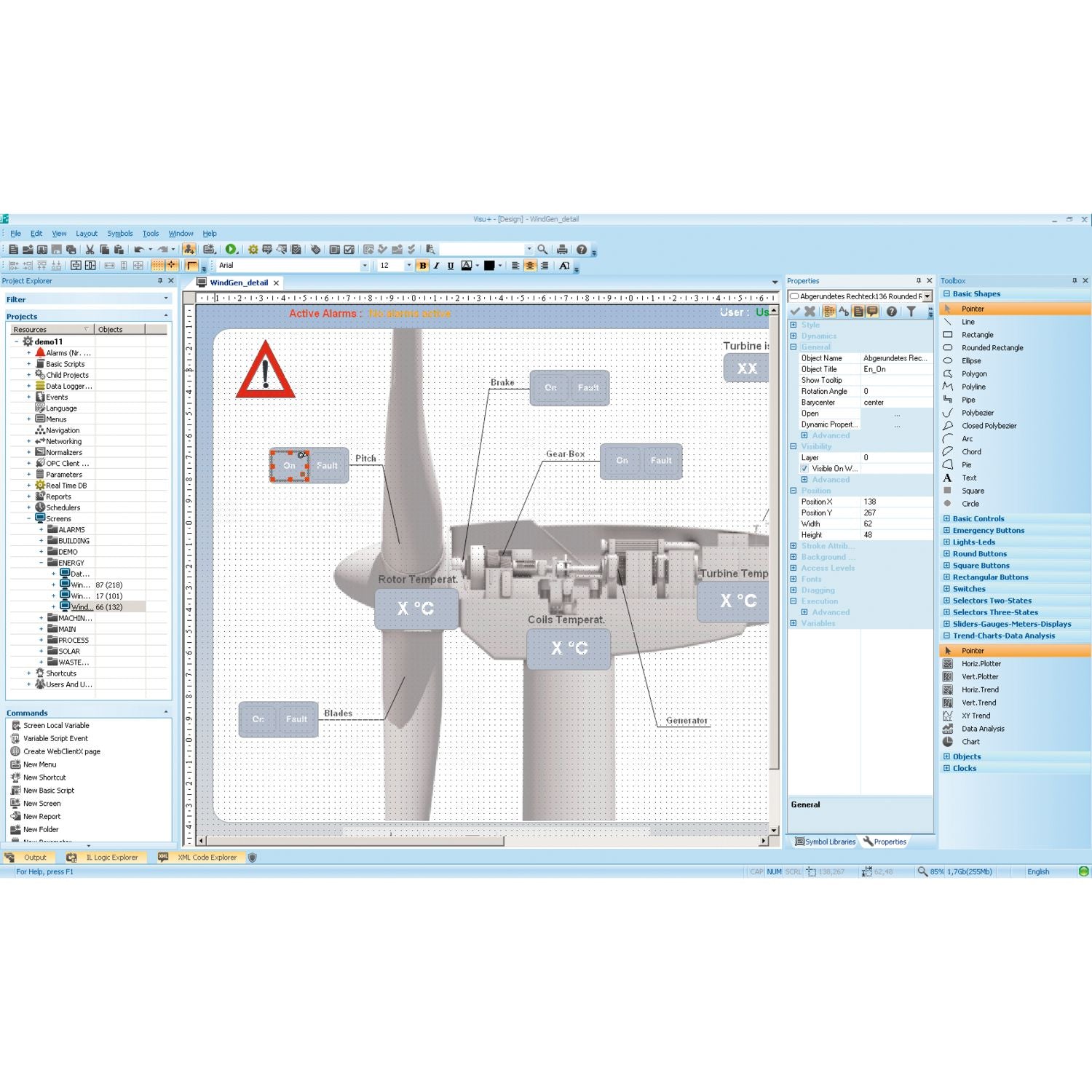The height and width of the screenshot is (1092, 1092).
Task: Click the green Run project button
Action: pyautogui.click(x=230, y=250)
